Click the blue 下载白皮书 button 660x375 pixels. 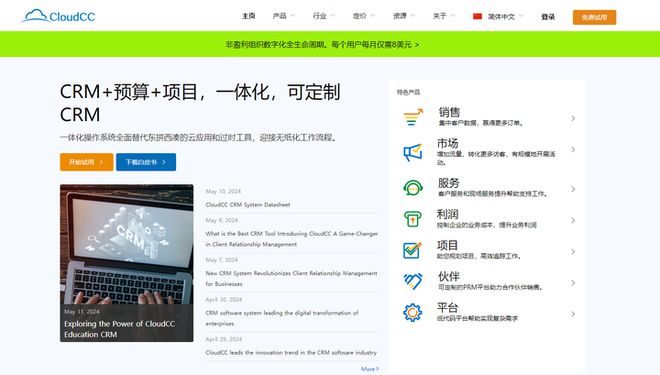146,162
